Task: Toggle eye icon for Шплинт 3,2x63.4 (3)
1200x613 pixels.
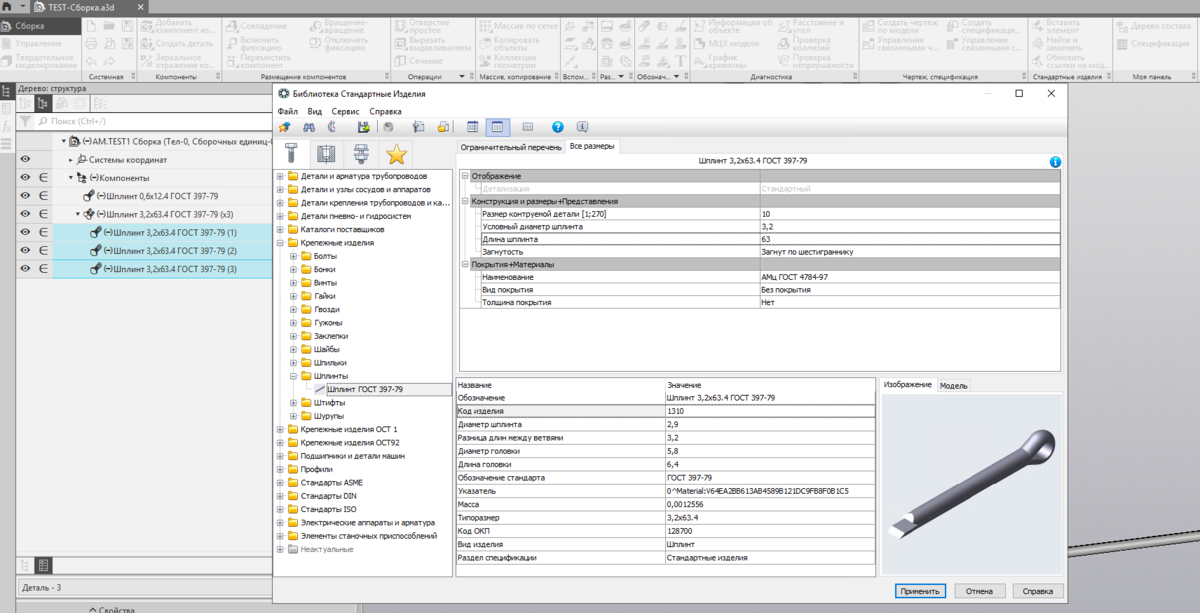Action: tap(25, 268)
